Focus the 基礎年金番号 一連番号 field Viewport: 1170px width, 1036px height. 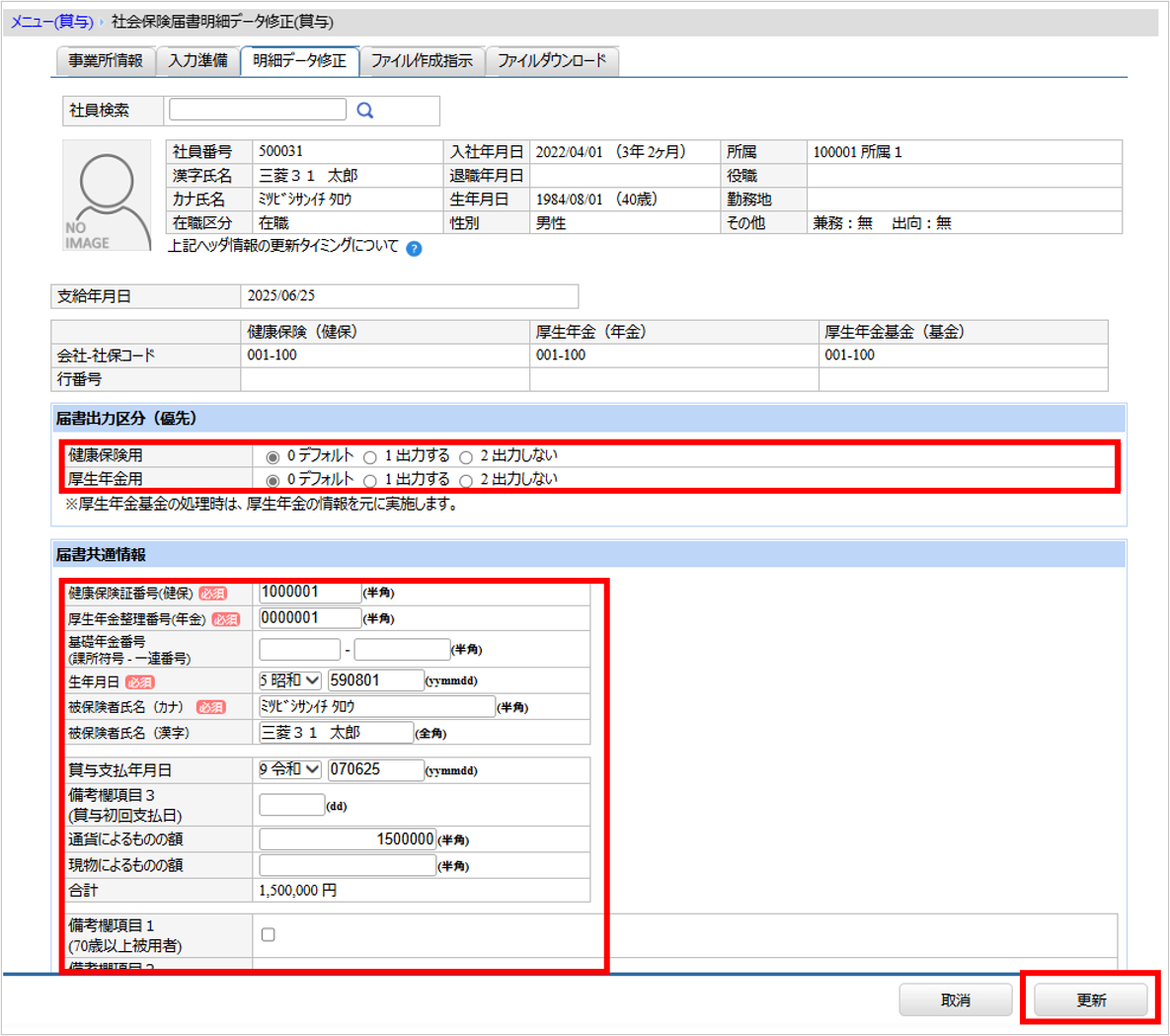coord(402,650)
